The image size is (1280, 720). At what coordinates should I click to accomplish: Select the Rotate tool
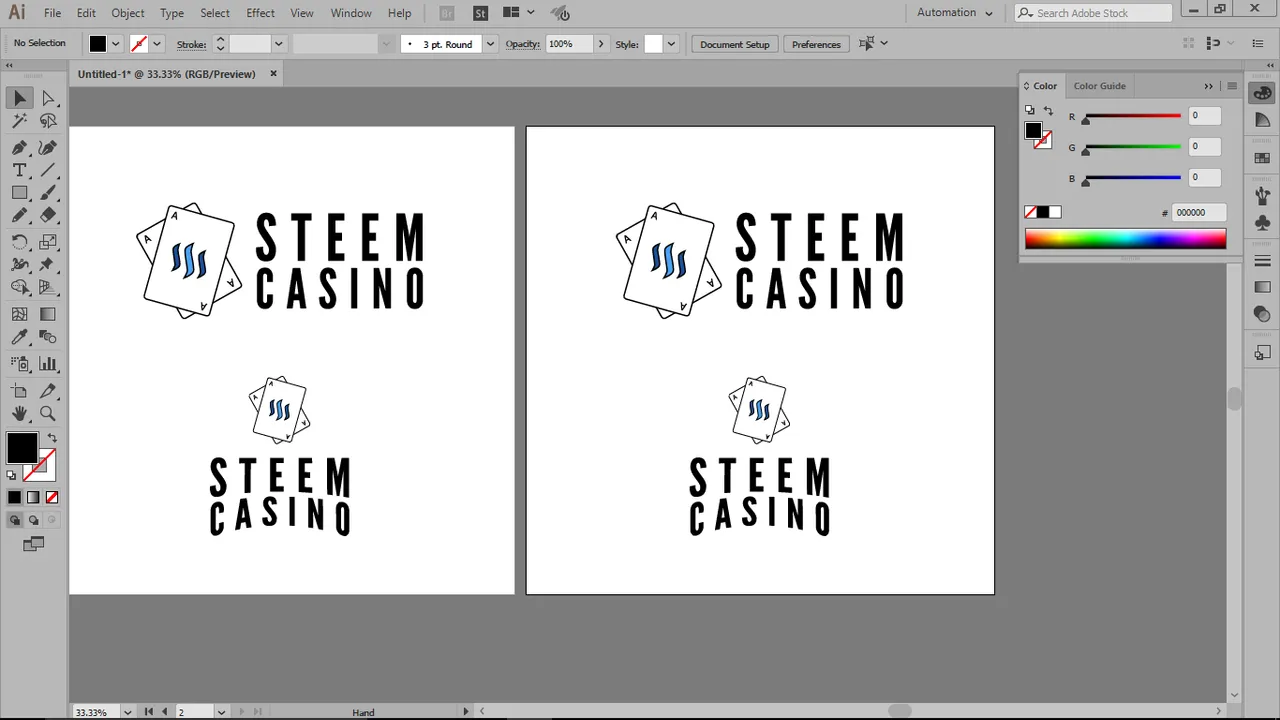point(20,242)
